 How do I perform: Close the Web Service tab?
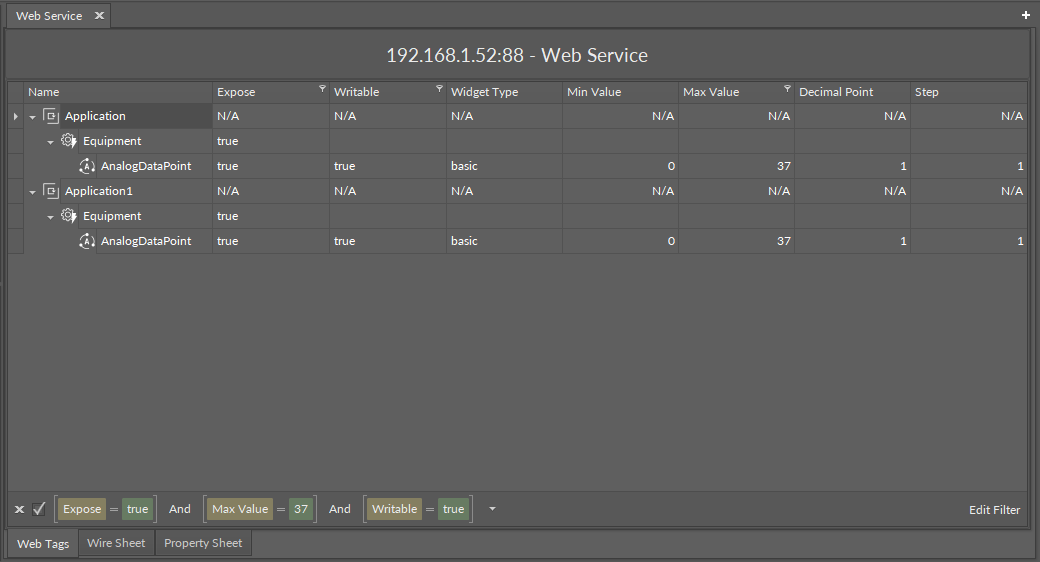(99, 16)
